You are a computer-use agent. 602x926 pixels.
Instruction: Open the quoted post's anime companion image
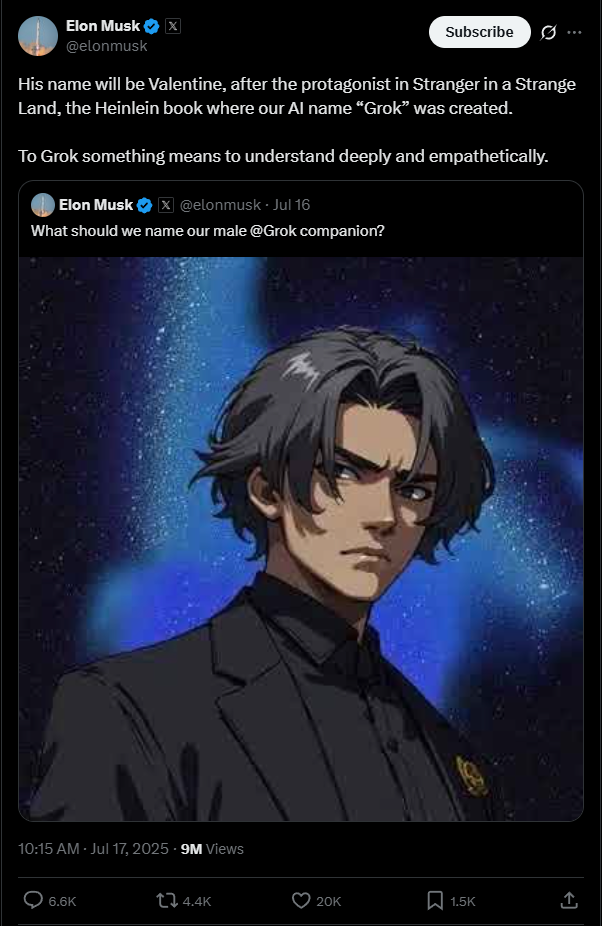[301, 539]
